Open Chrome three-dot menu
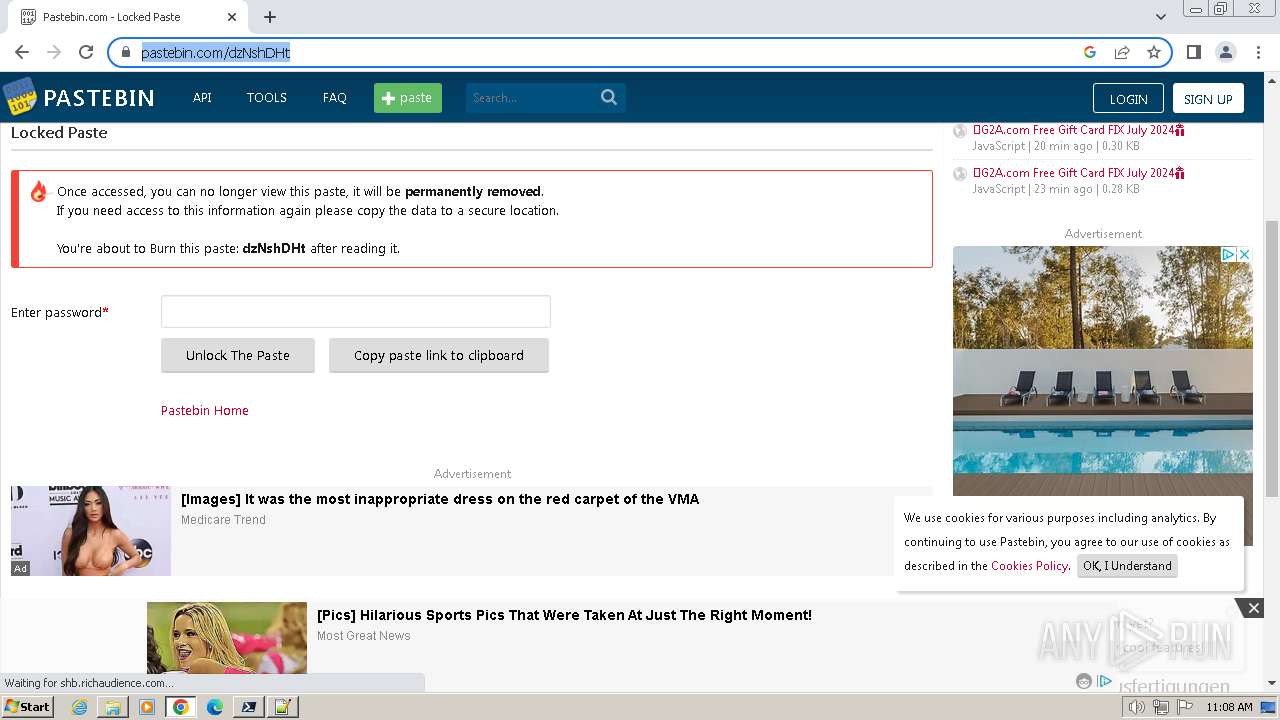Screen dimensions: 1280x720 point(1257,52)
